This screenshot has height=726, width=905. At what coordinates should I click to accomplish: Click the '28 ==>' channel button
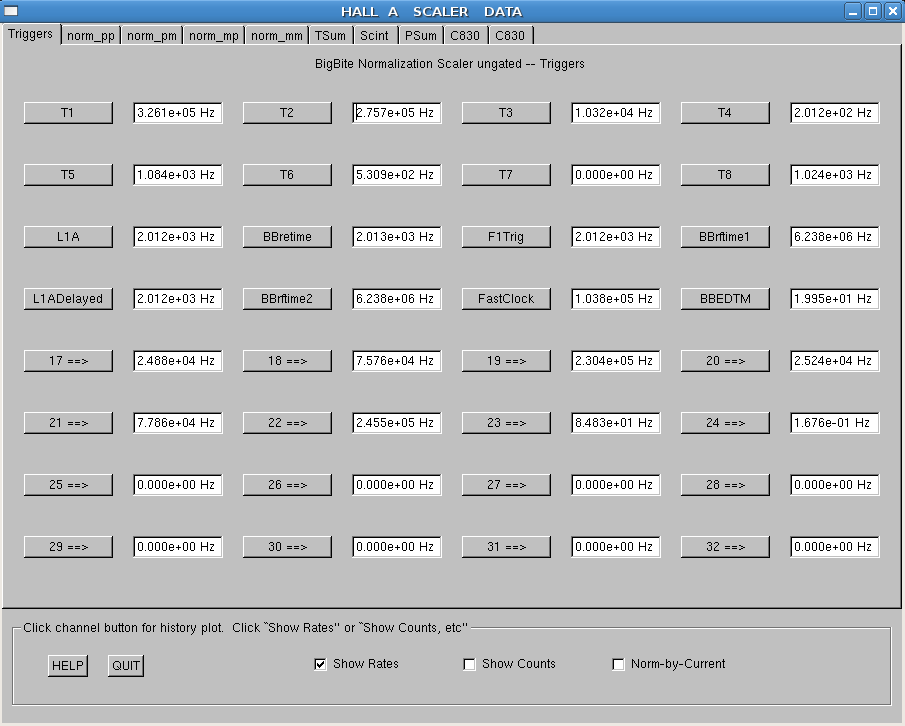(x=725, y=485)
